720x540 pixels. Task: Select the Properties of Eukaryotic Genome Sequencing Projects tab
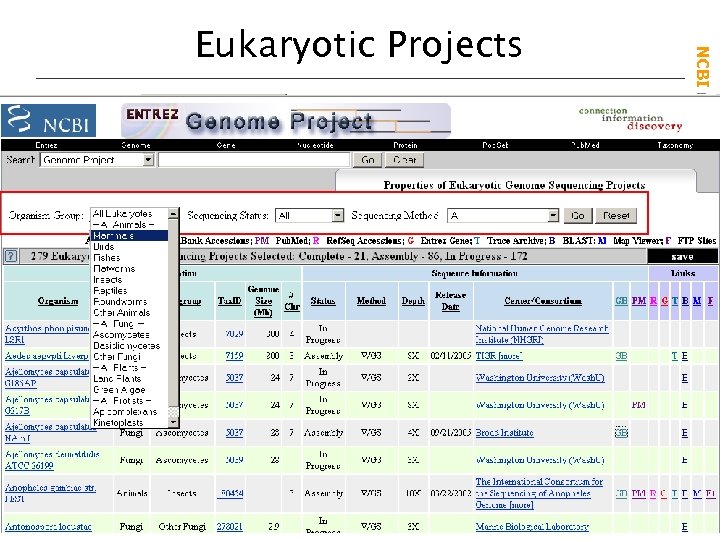[x=514, y=185]
